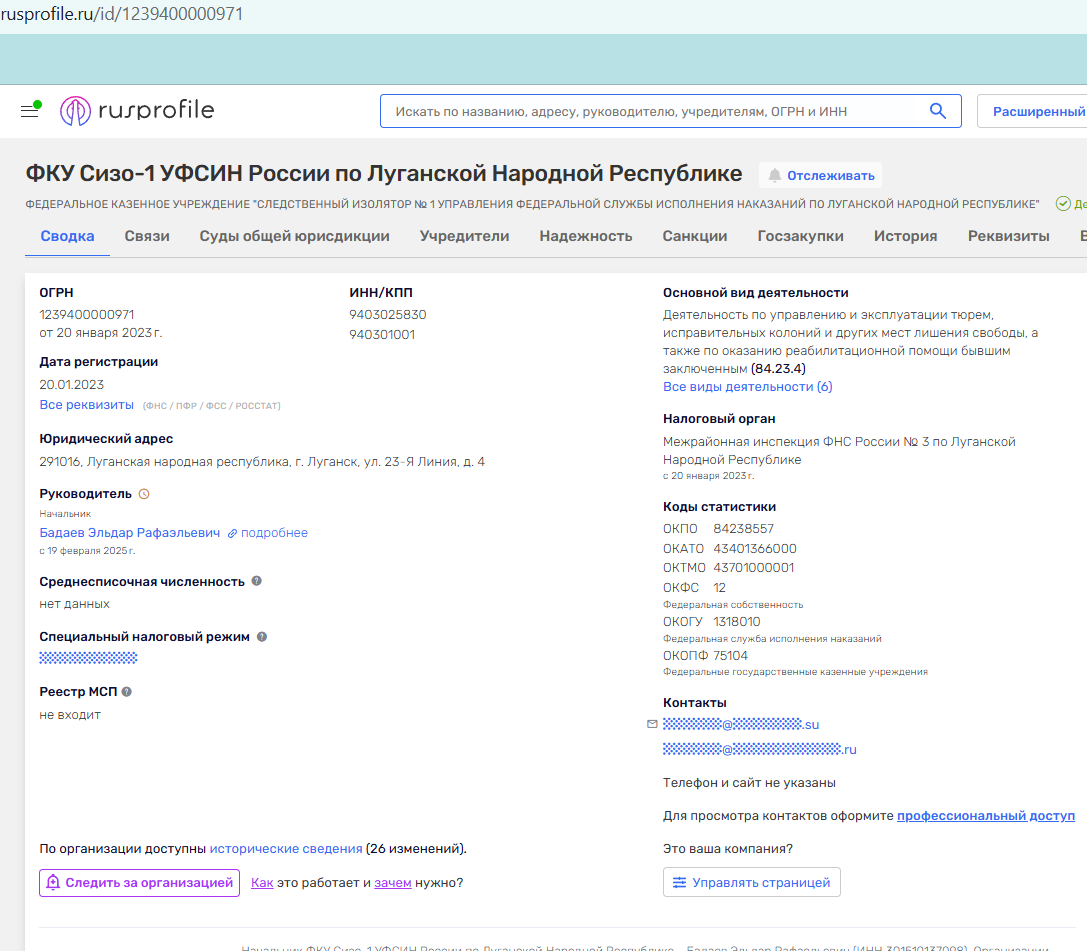1087x951 pixels.
Task: Open the Надежность tab
Action: (x=586, y=236)
